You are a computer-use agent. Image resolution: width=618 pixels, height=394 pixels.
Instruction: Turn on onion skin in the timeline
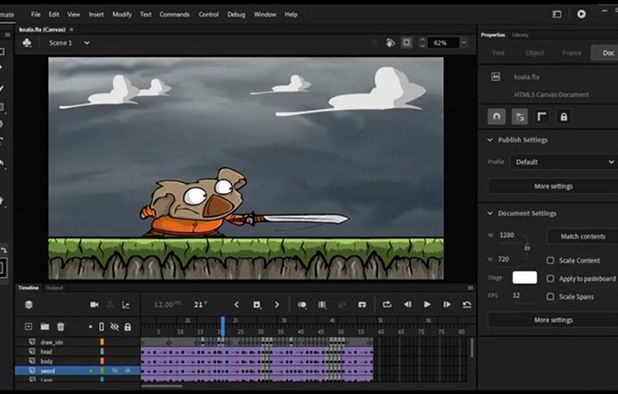(x=302, y=305)
